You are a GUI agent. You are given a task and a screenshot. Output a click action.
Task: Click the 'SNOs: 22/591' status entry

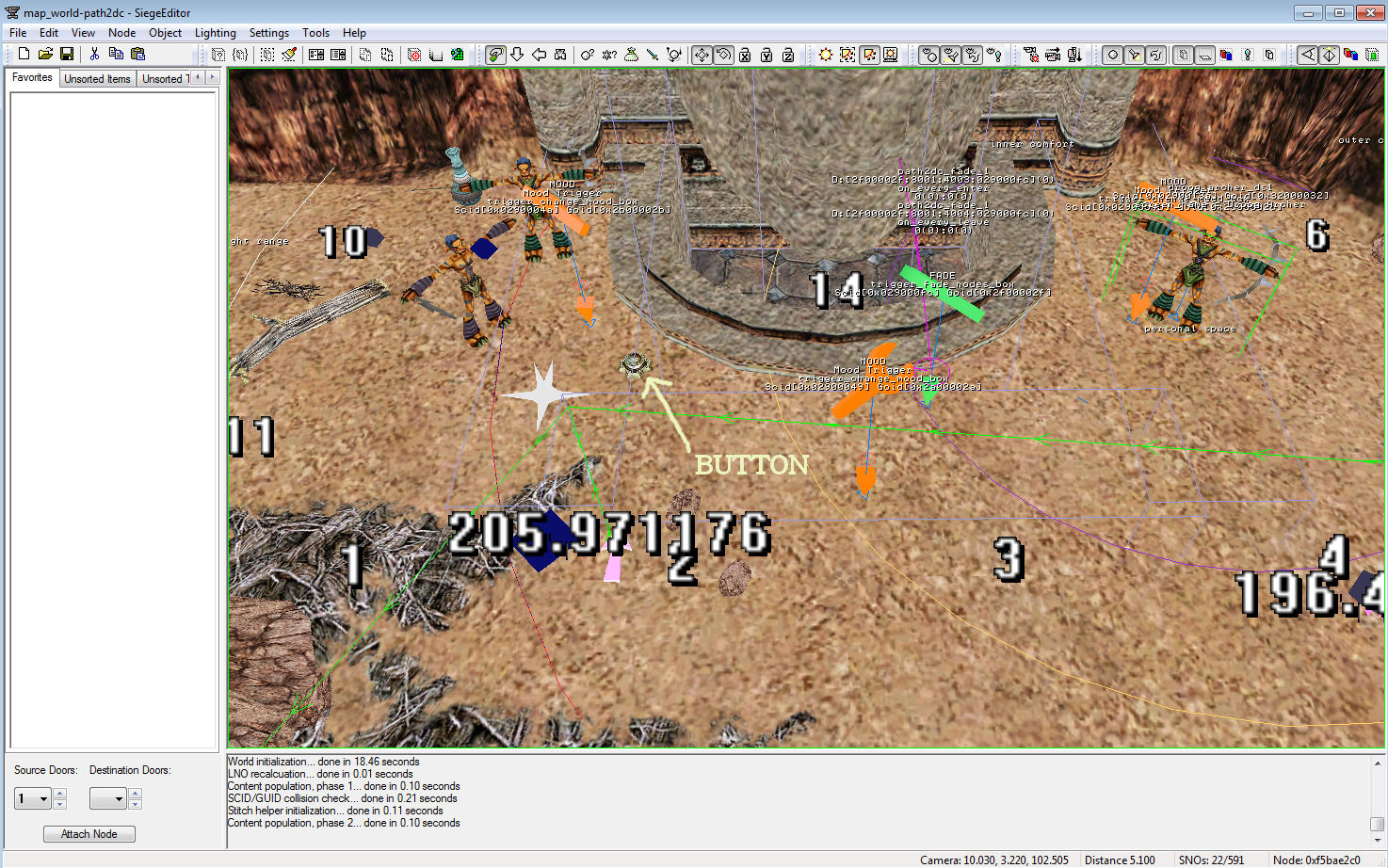click(x=1211, y=860)
